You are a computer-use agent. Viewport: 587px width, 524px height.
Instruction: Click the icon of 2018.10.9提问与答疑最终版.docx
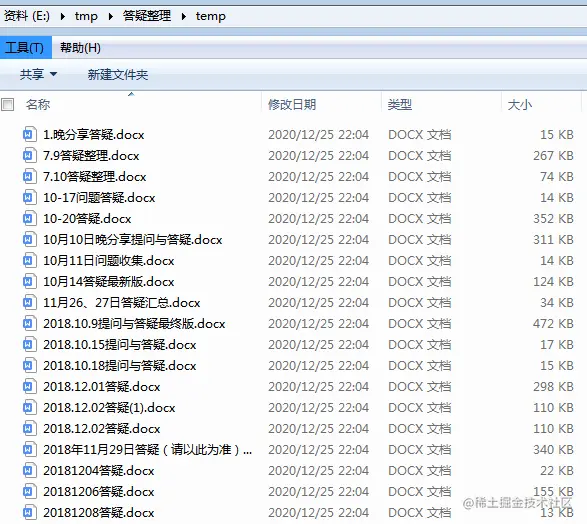pos(30,323)
